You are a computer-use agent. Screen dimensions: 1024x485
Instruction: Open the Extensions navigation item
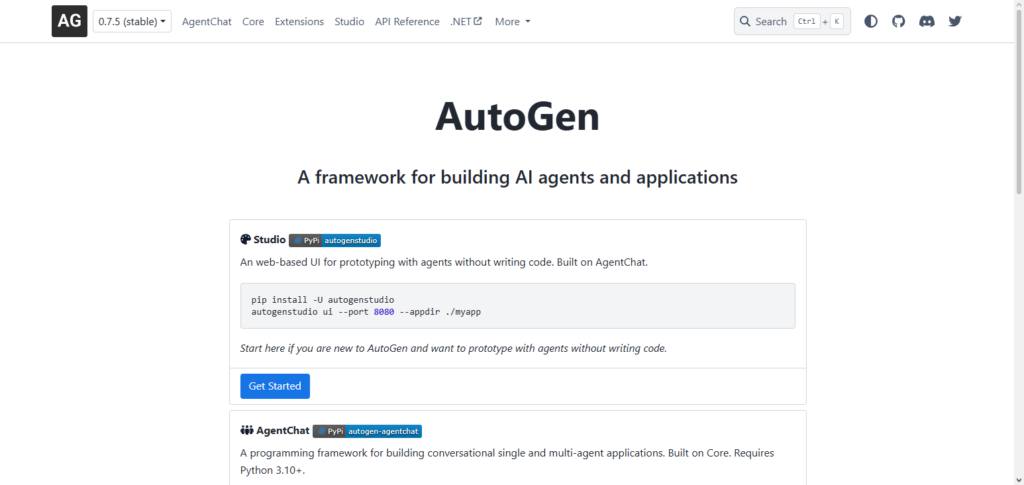(x=299, y=22)
